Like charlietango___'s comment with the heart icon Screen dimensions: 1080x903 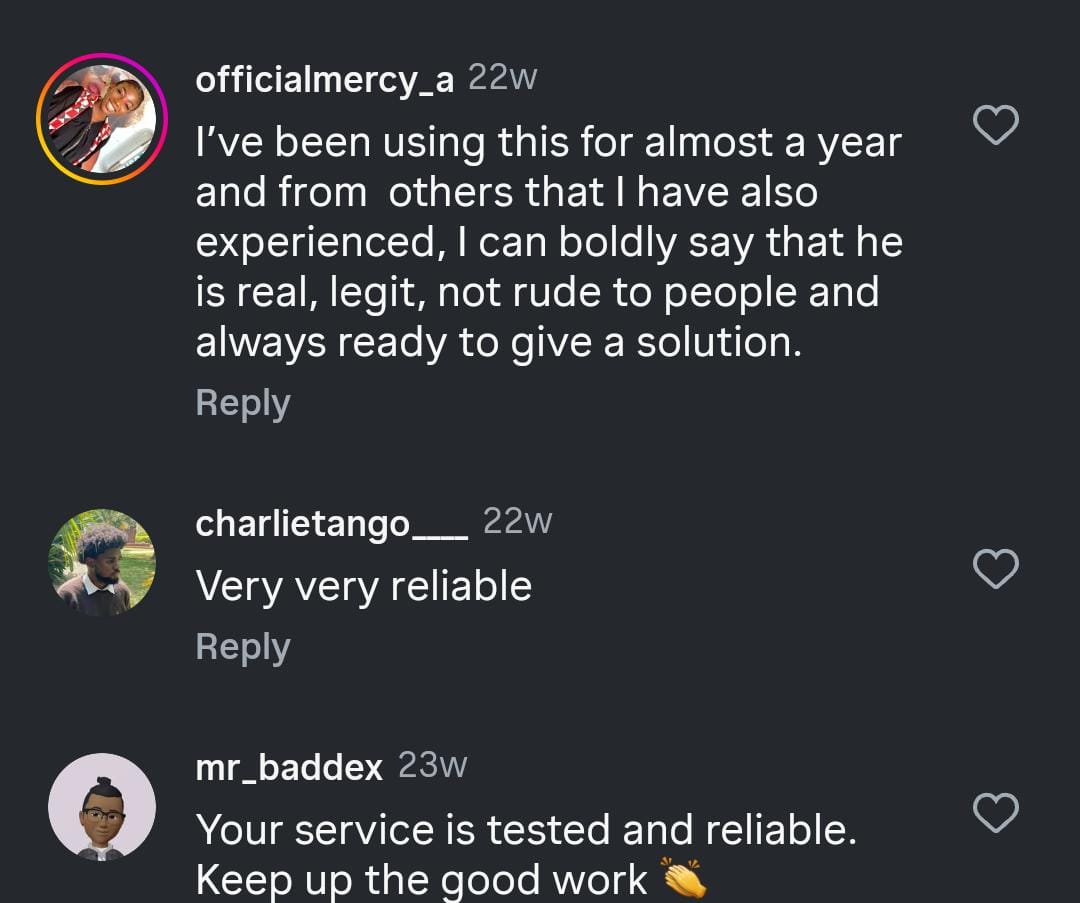[x=995, y=569]
